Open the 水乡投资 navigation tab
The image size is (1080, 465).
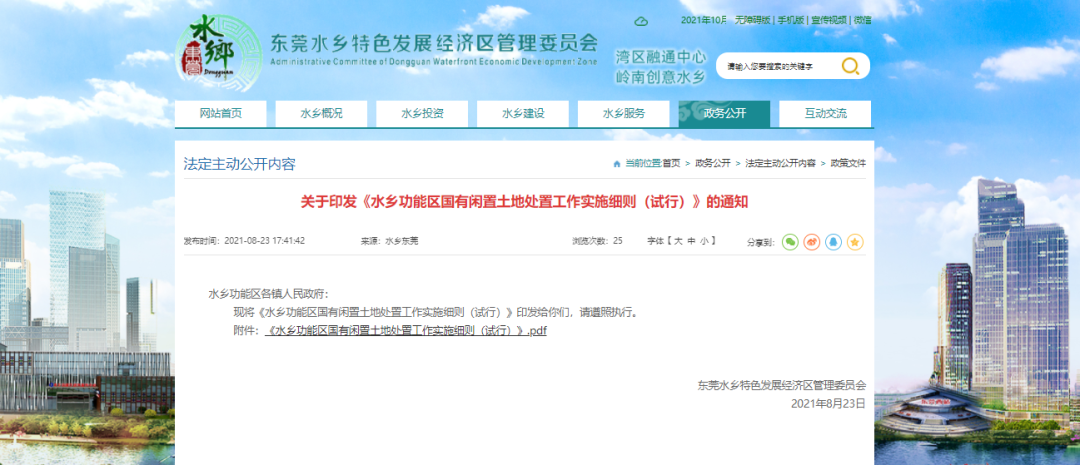(x=422, y=114)
